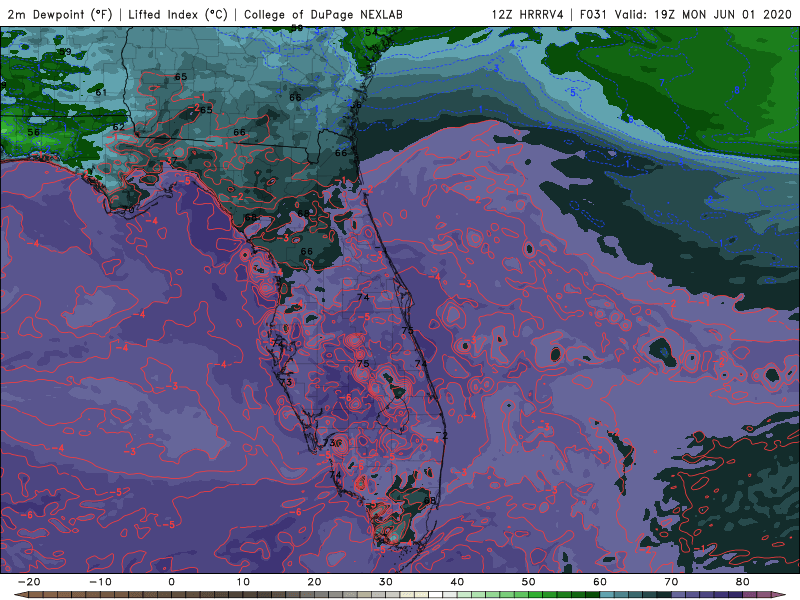Click the 'Valid: 19Z MON JUN 01 2020' text
The height and width of the screenshot is (600, 800).
(x=703, y=14)
